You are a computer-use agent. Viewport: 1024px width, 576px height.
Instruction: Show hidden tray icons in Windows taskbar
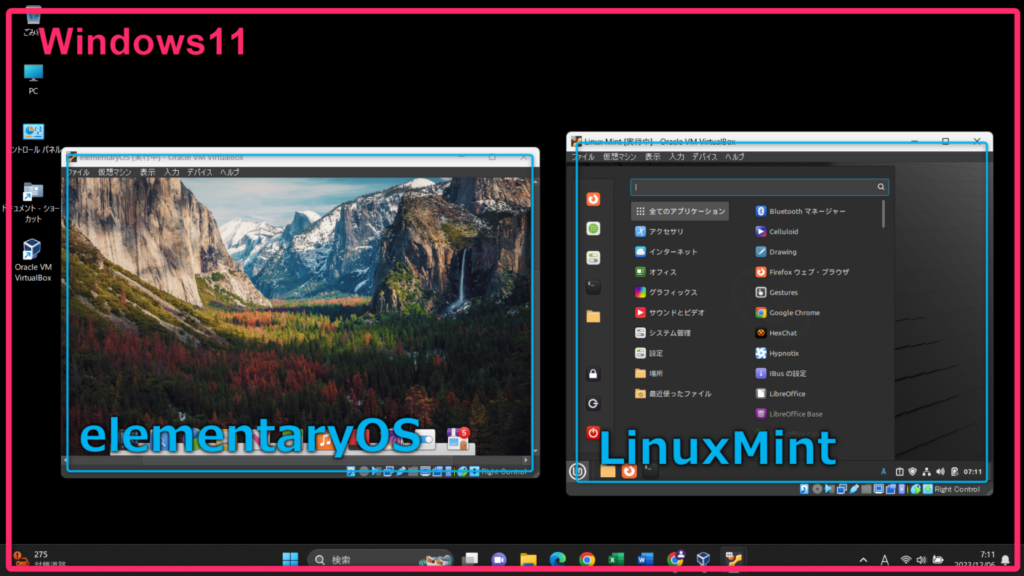pos(863,560)
